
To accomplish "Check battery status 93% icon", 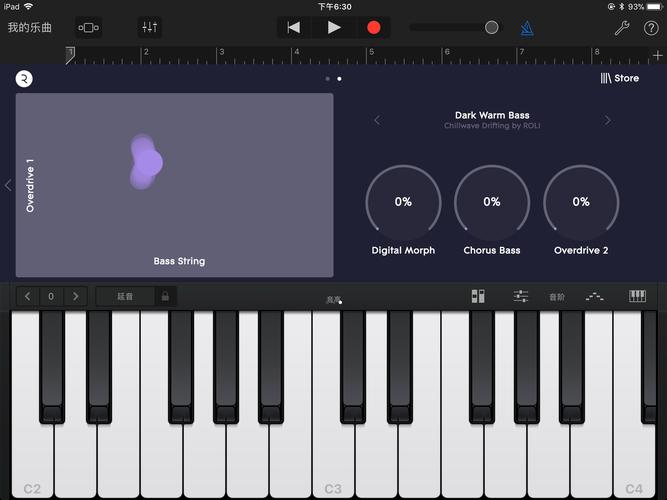I will click(x=645, y=6).
